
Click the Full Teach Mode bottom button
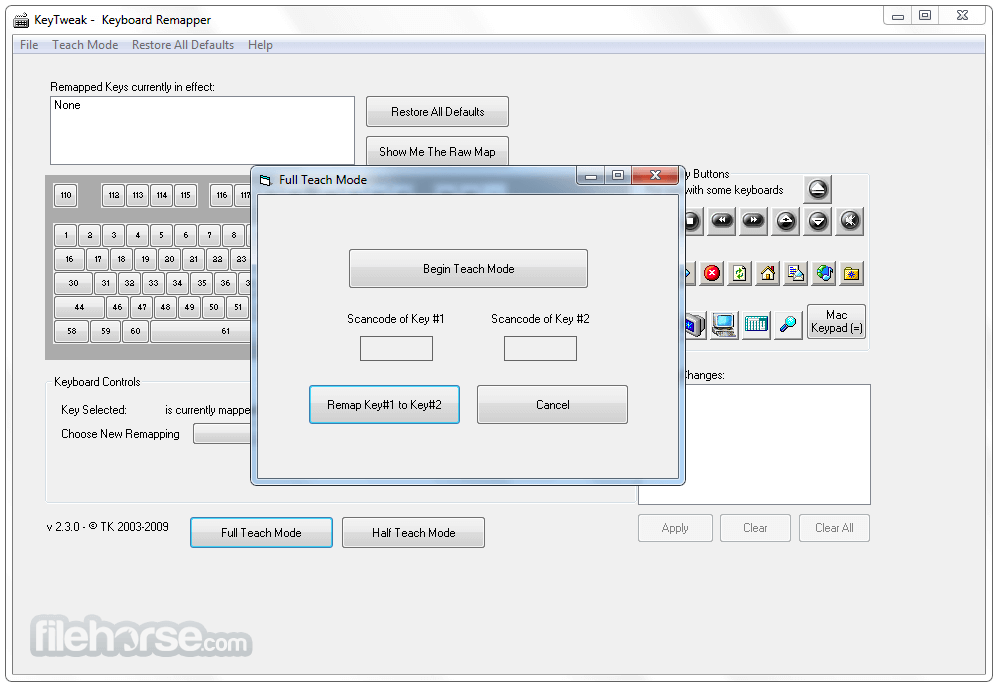[261, 532]
